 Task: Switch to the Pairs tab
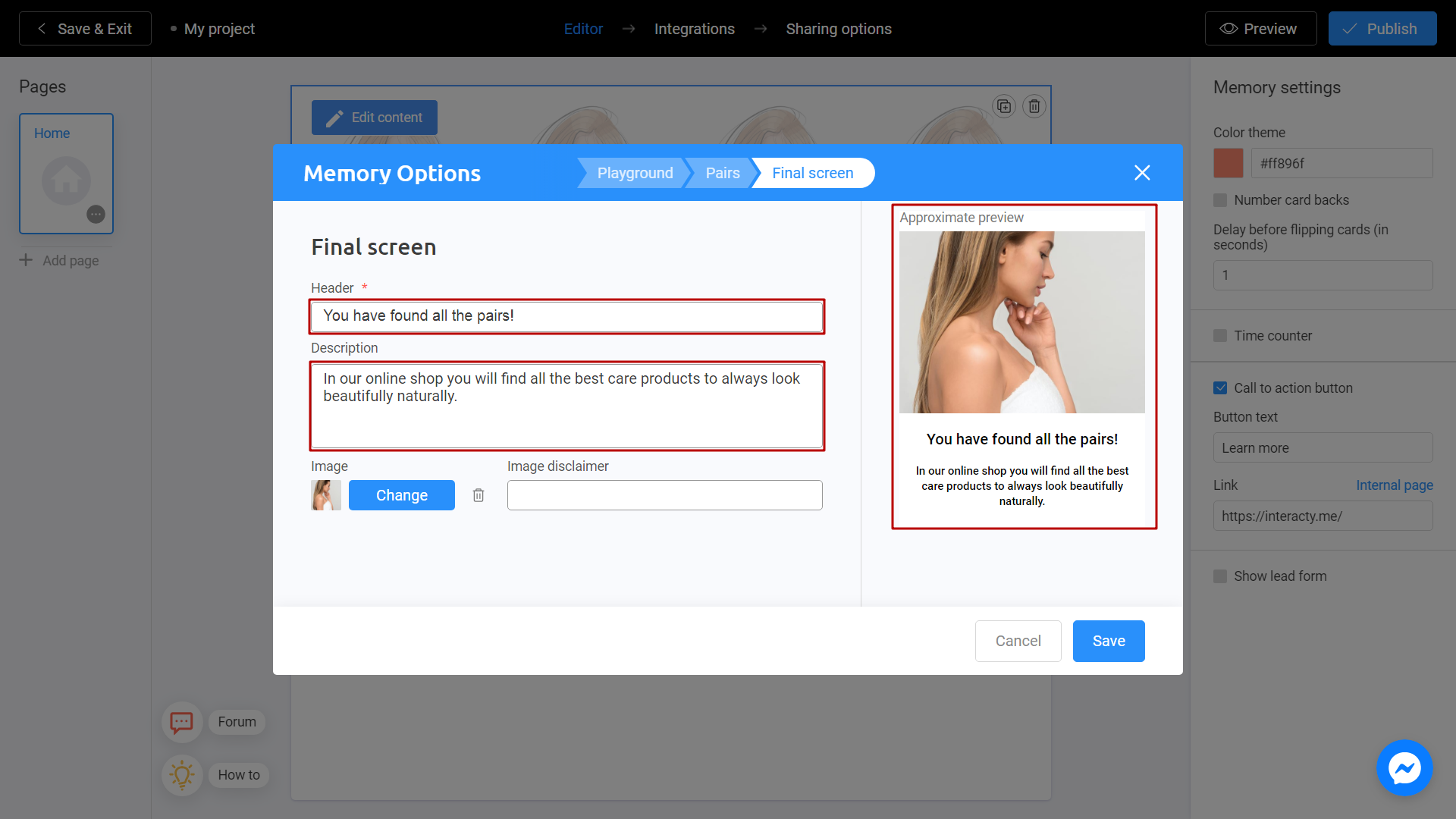(x=723, y=173)
